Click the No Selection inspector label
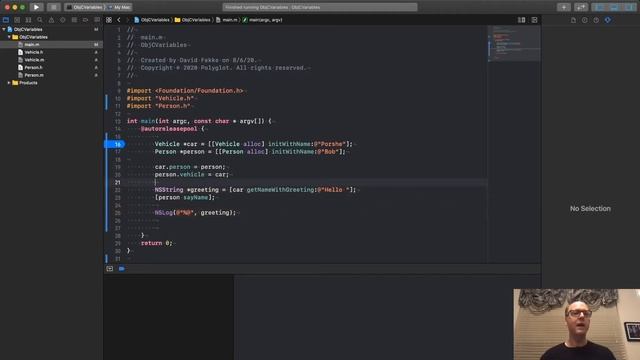640x360 pixels. click(x=590, y=209)
